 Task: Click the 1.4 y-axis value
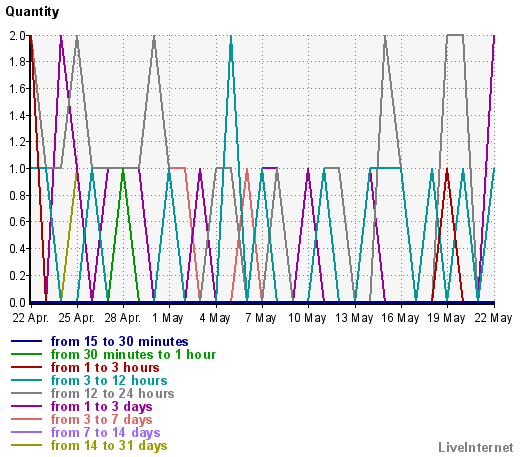click(18, 116)
